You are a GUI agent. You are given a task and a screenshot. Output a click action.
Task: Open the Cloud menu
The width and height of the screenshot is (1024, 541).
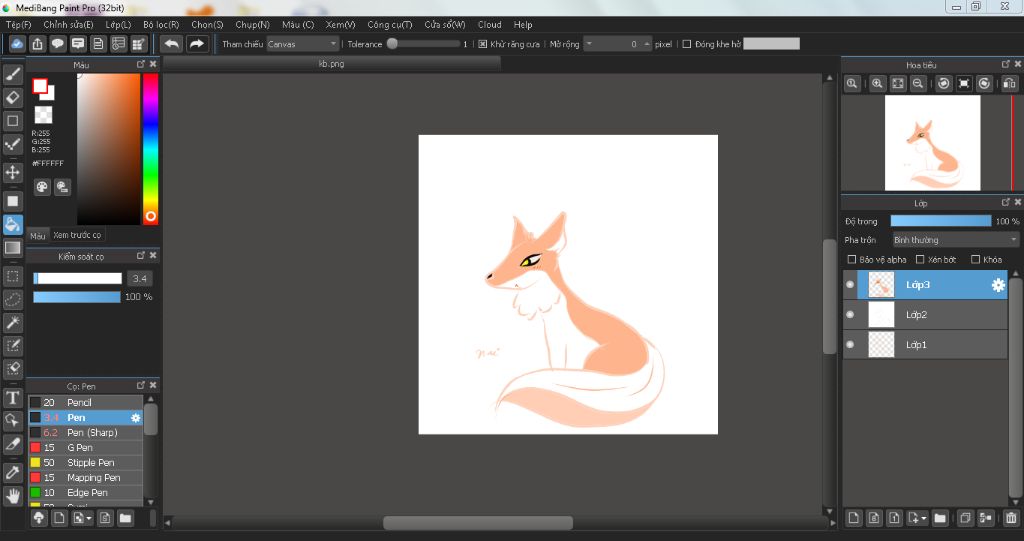489,24
